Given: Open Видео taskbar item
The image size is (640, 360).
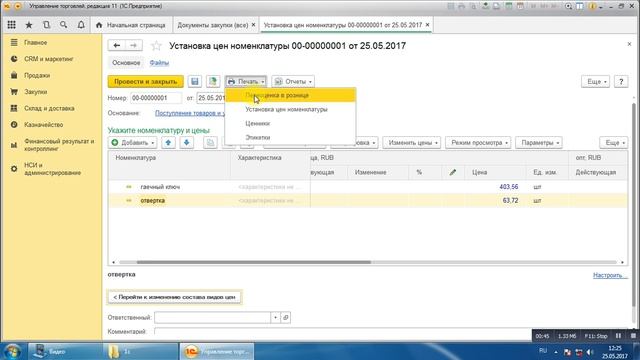Looking at the screenshot, I should (x=65, y=351).
